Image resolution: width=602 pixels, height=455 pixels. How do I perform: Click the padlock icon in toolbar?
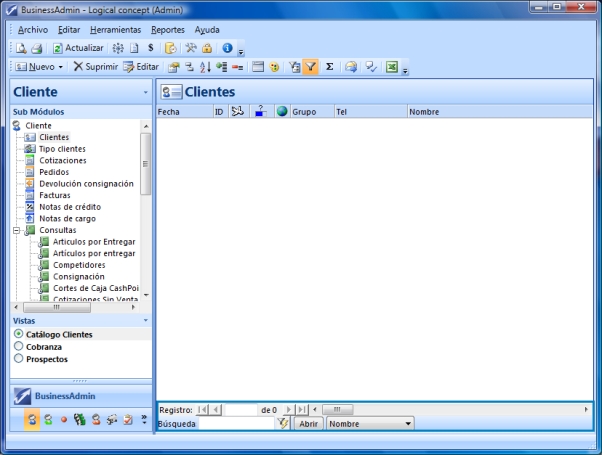(x=207, y=48)
